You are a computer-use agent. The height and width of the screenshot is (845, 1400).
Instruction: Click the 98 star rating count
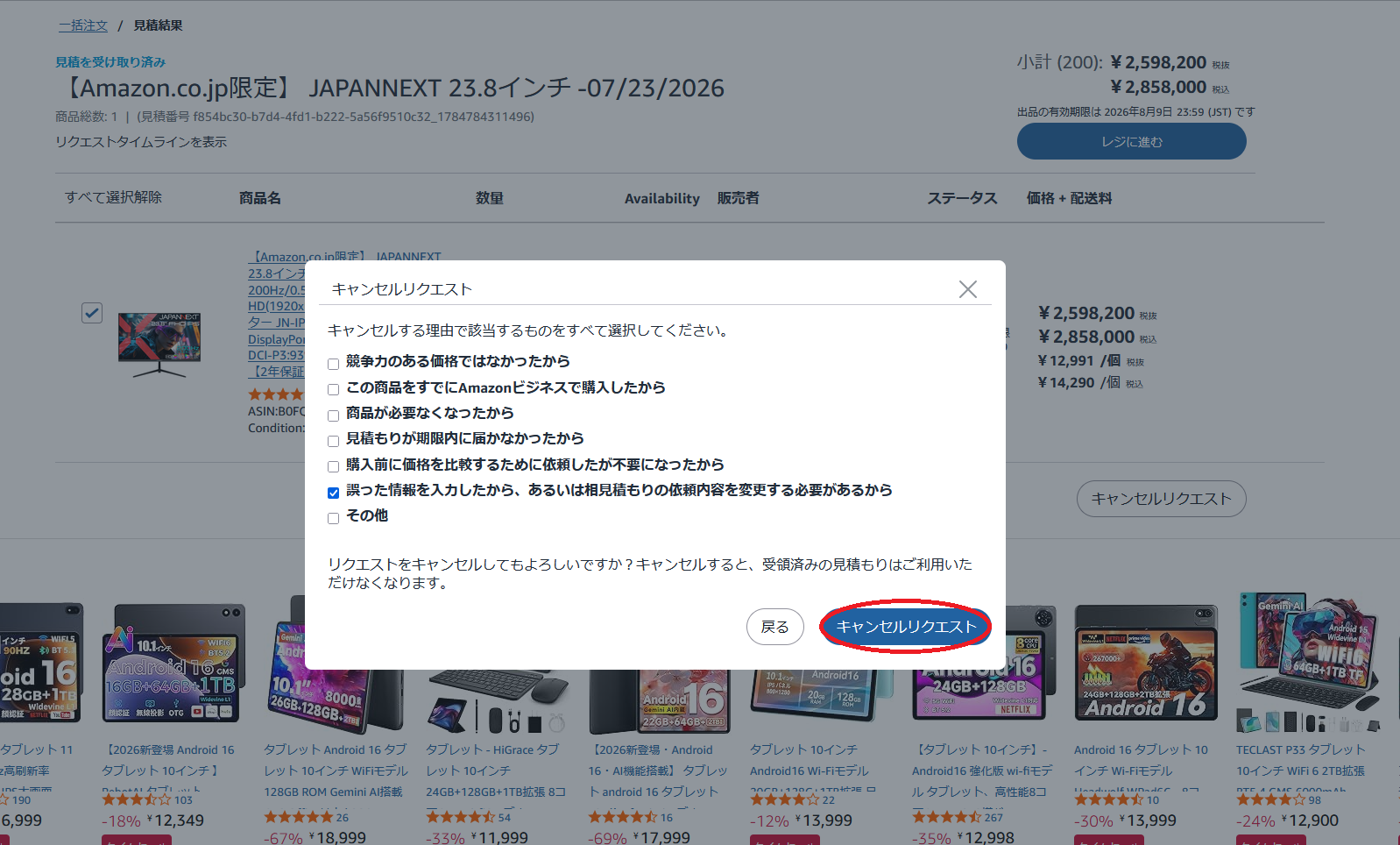pos(1315,799)
